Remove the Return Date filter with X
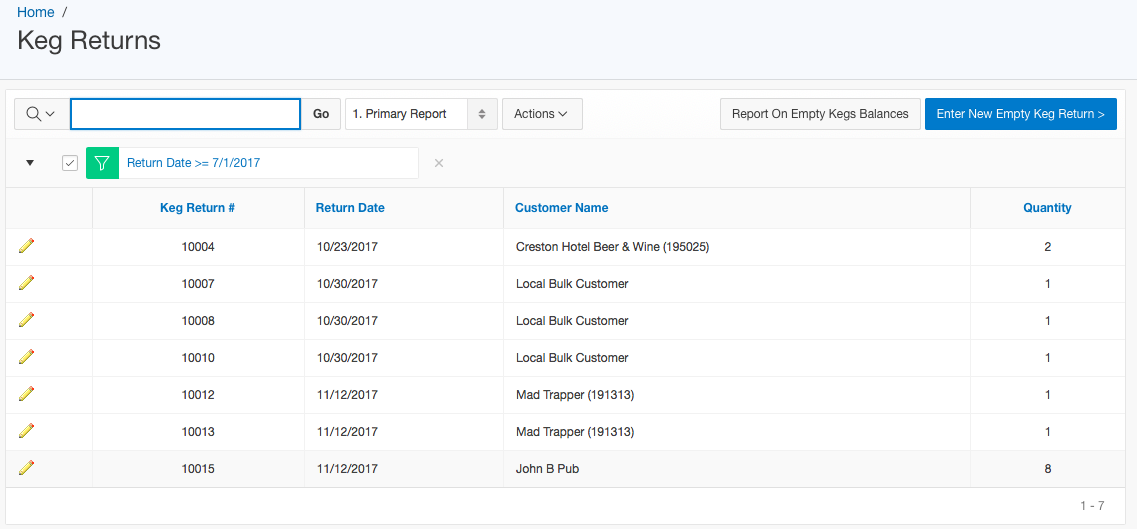 [439, 163]
